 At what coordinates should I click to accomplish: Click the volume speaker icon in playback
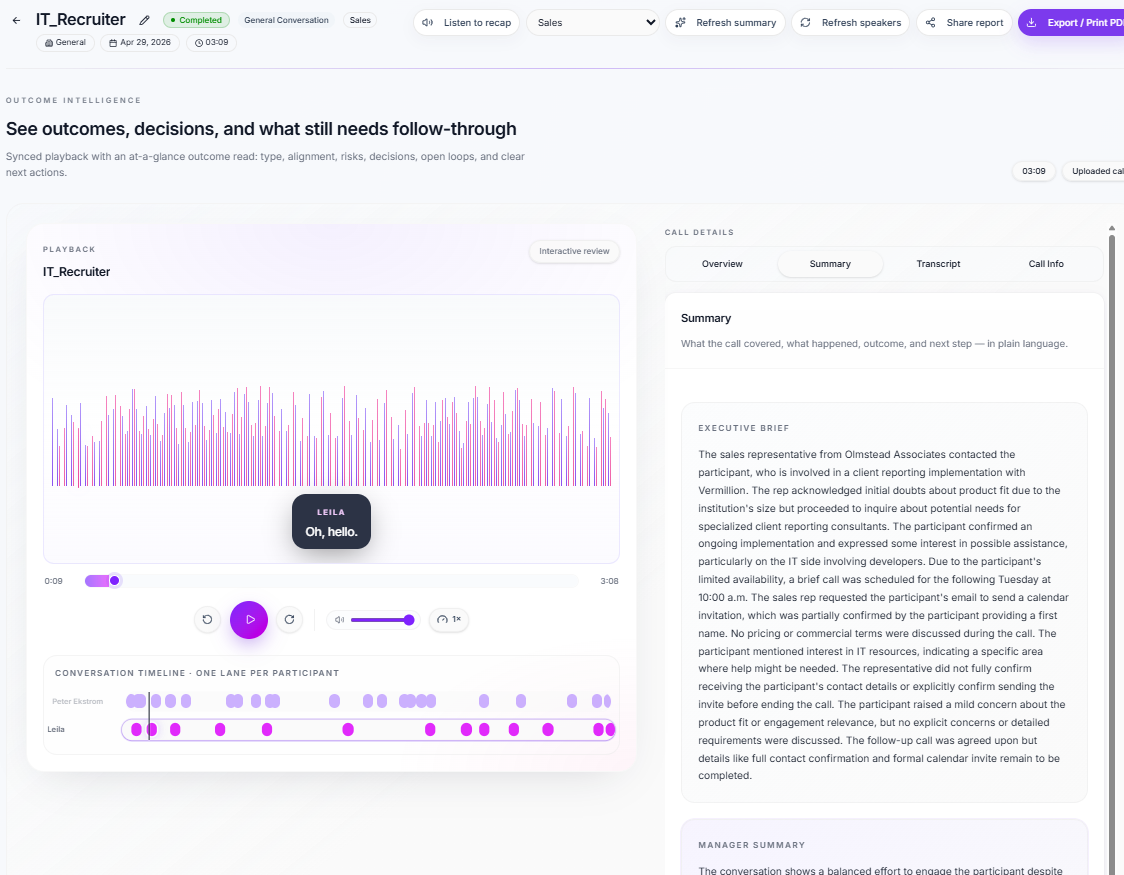click(340, 620)
